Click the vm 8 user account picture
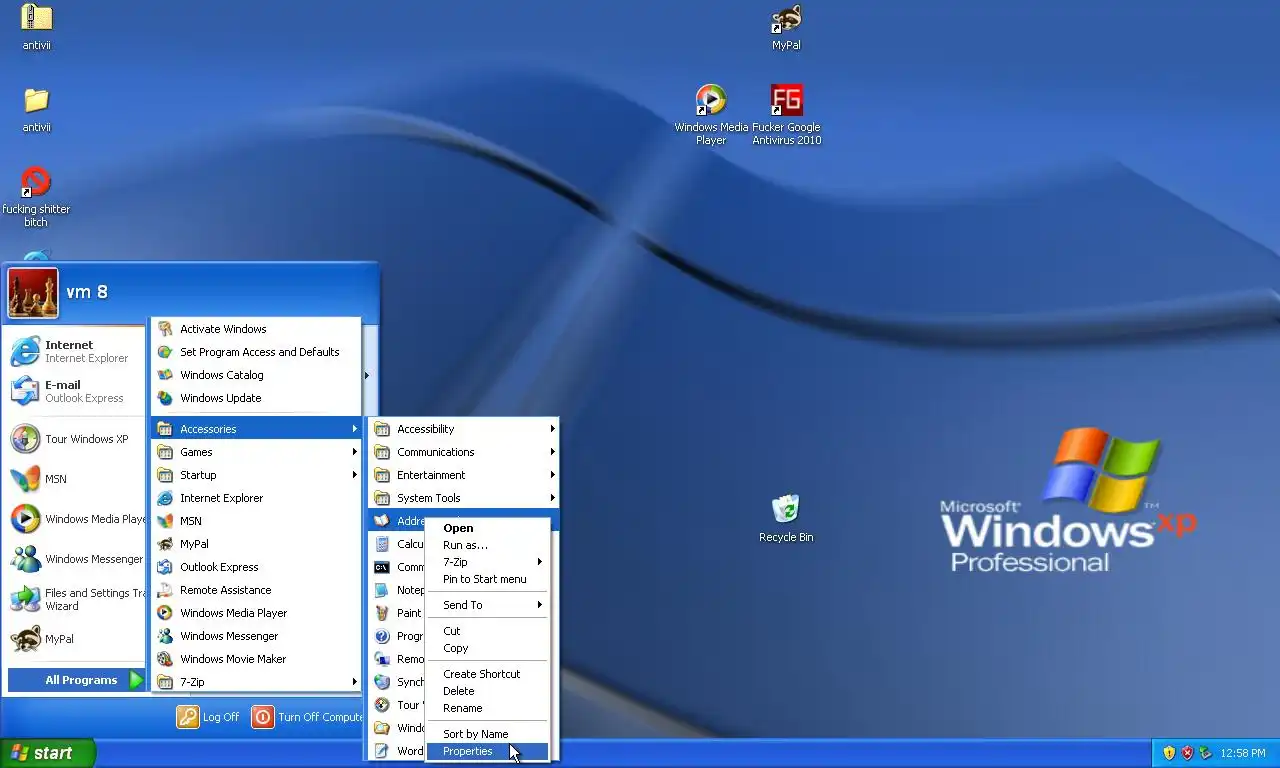The height and width of the screenshot is (768, 1280). [x=33, y=292]
